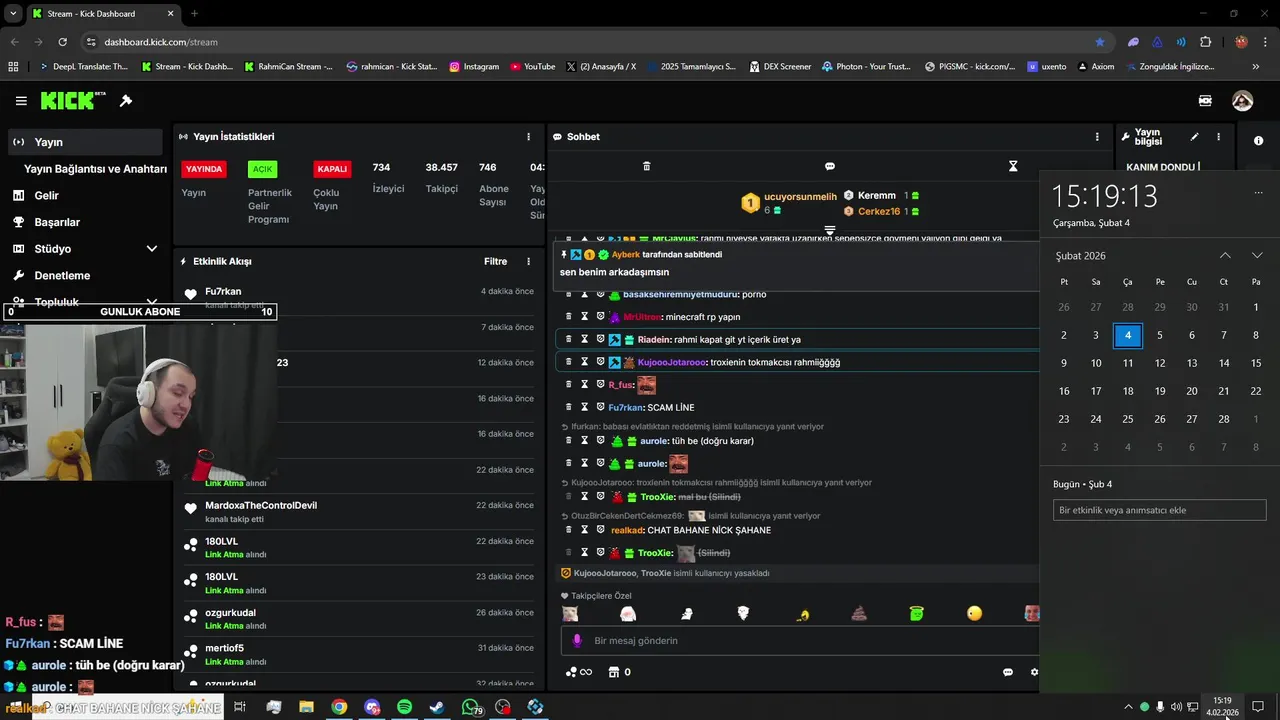
Task: Open the shop icon showing 0
Action: coord(619,672)
